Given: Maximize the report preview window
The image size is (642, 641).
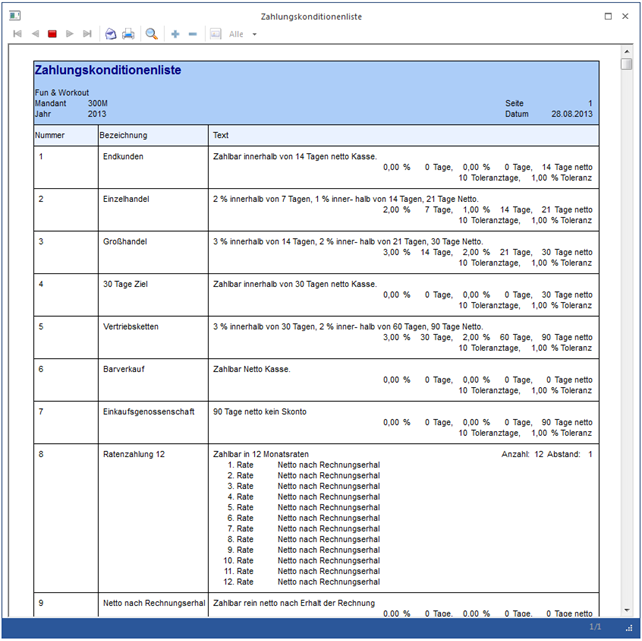Looking at the screenshot, I should coord(608,16).
